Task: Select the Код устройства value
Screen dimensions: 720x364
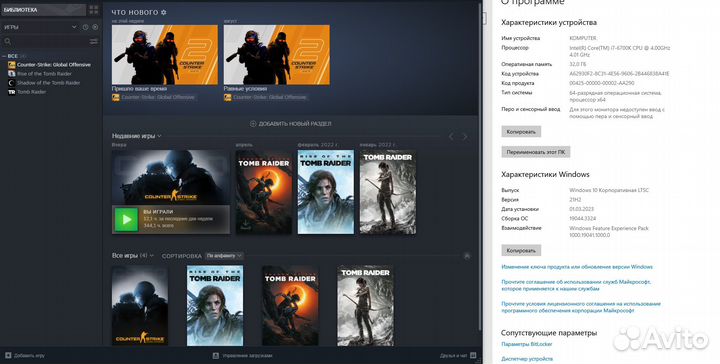Action: click(619, 74)
